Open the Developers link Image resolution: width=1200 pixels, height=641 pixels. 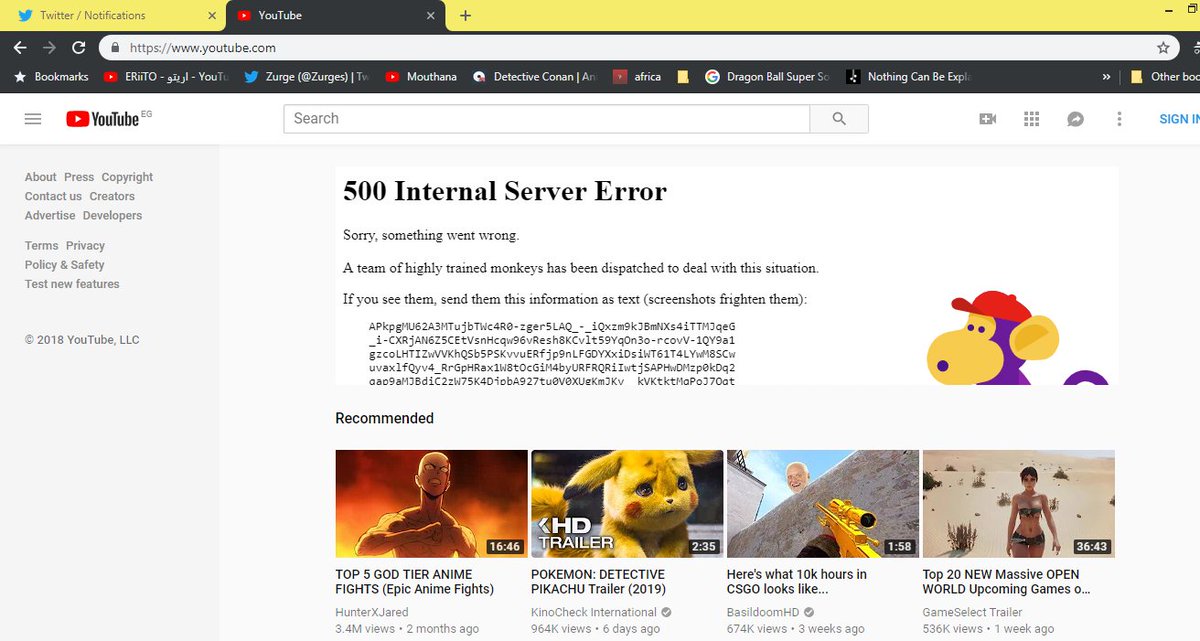(x=112, y=215)
